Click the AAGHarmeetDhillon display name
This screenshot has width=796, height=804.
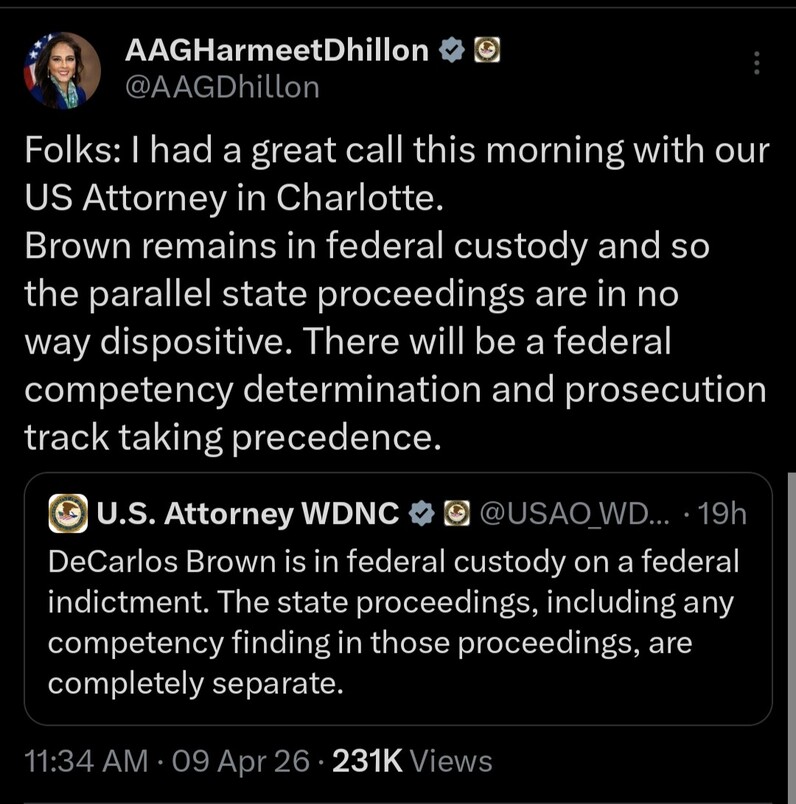pos(277,51)
